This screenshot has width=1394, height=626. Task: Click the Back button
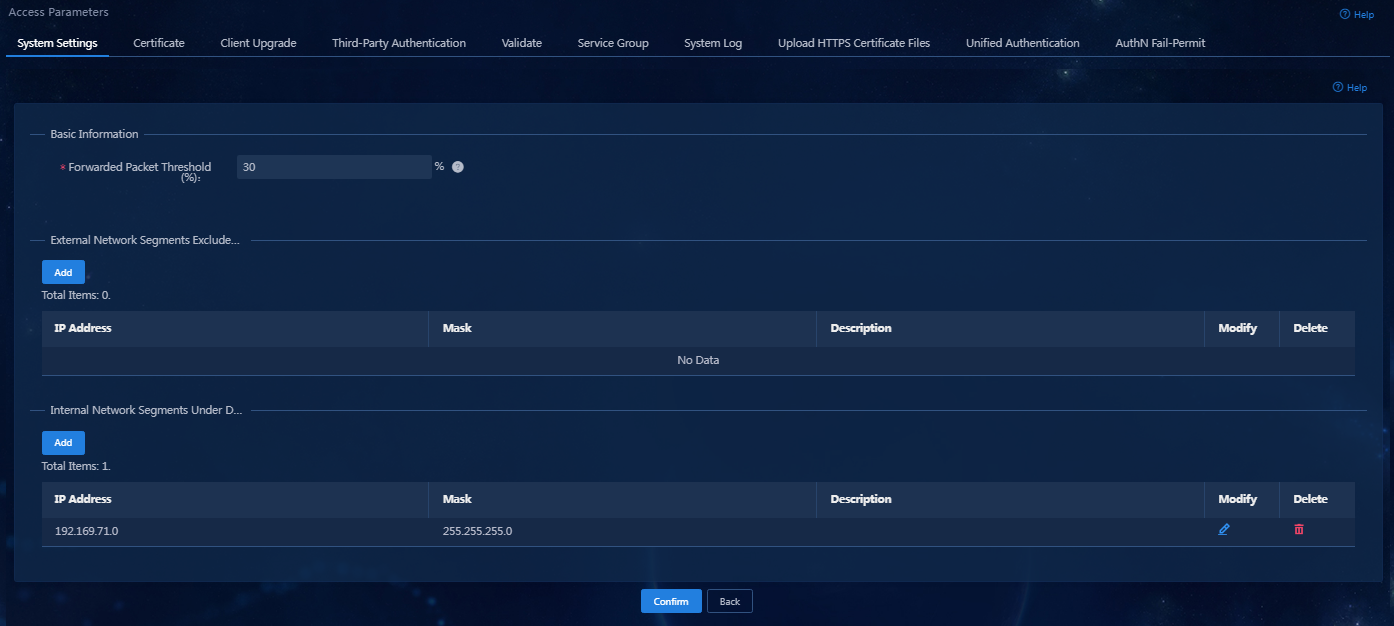click(x=730, y=601)
